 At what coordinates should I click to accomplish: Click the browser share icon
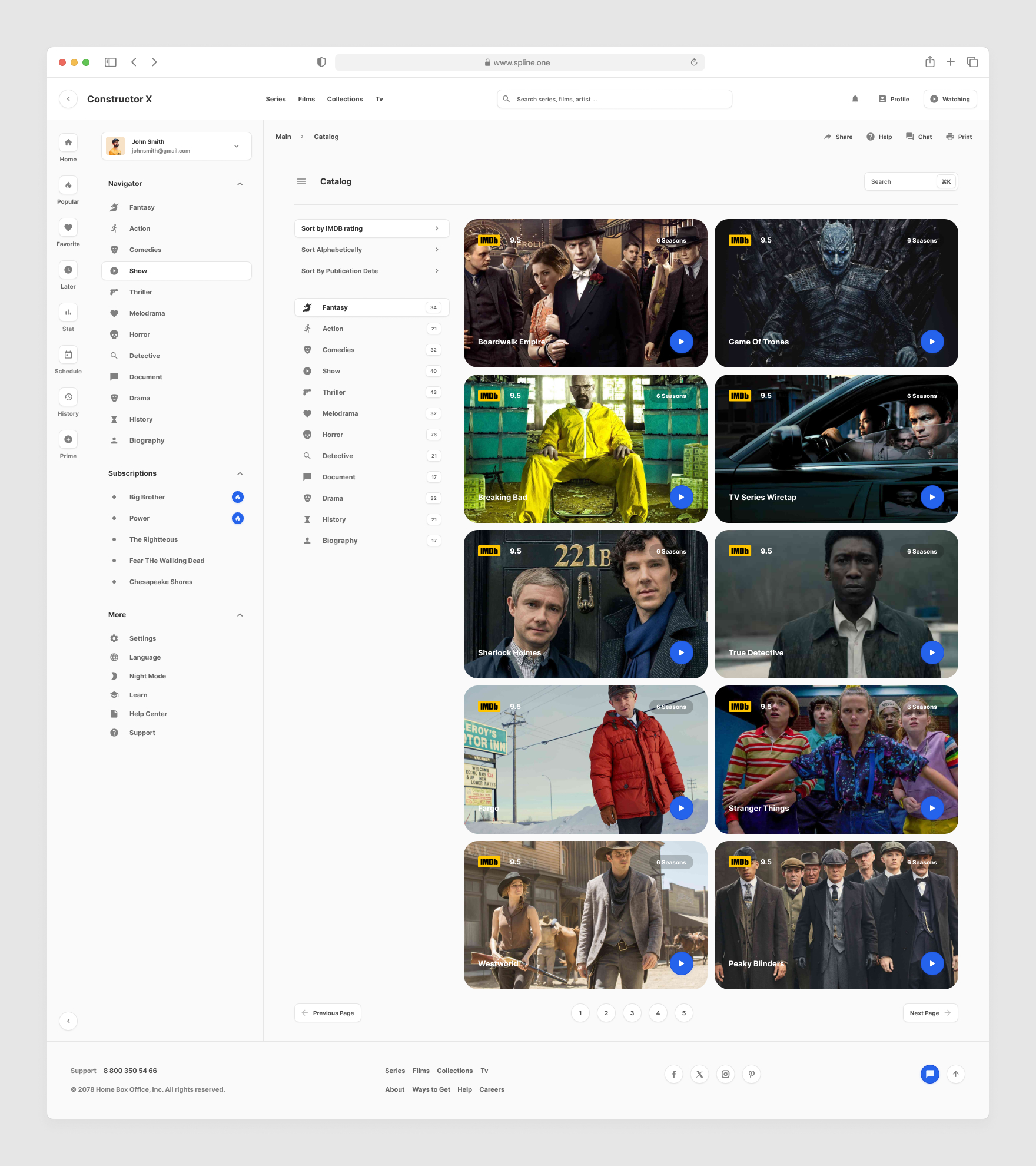[930, 62]
